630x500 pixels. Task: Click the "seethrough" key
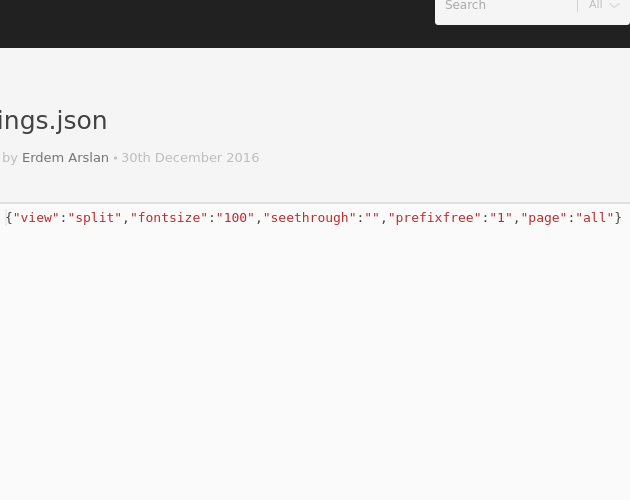pyautogui.click(x=310, y=218)
